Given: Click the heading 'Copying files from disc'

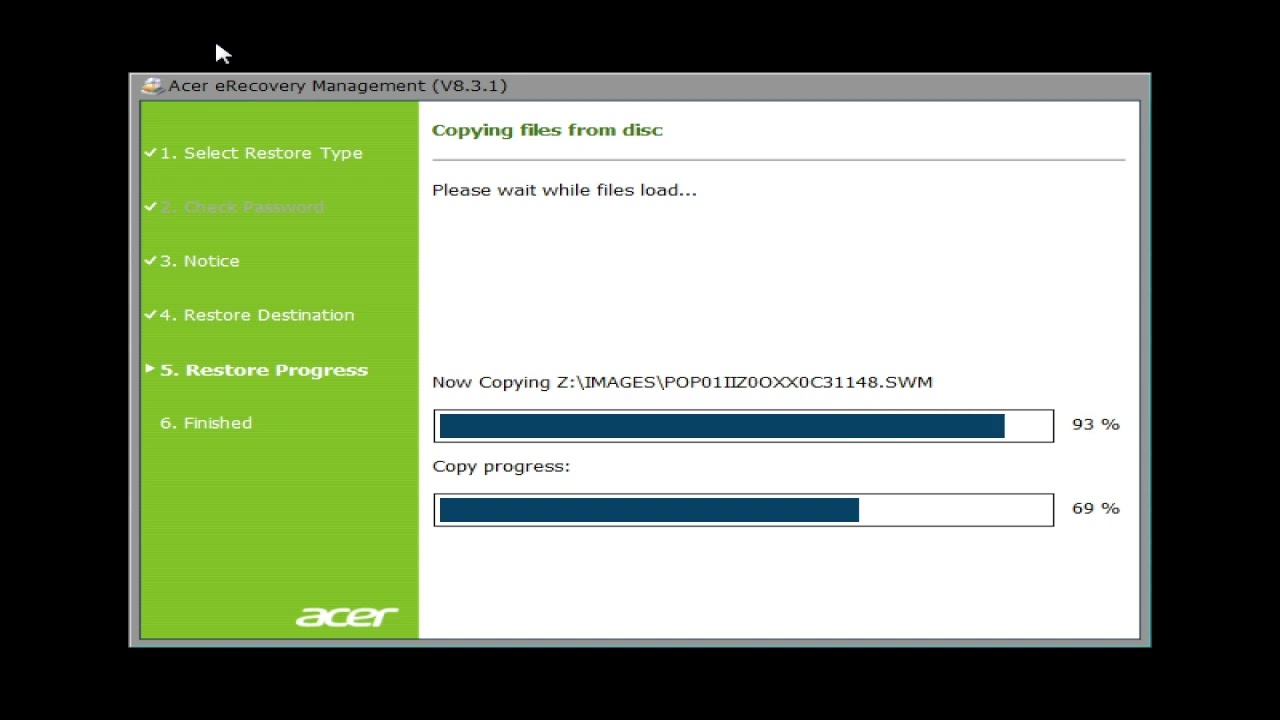Looking at the screenshot, I should [x=547, y=130].
